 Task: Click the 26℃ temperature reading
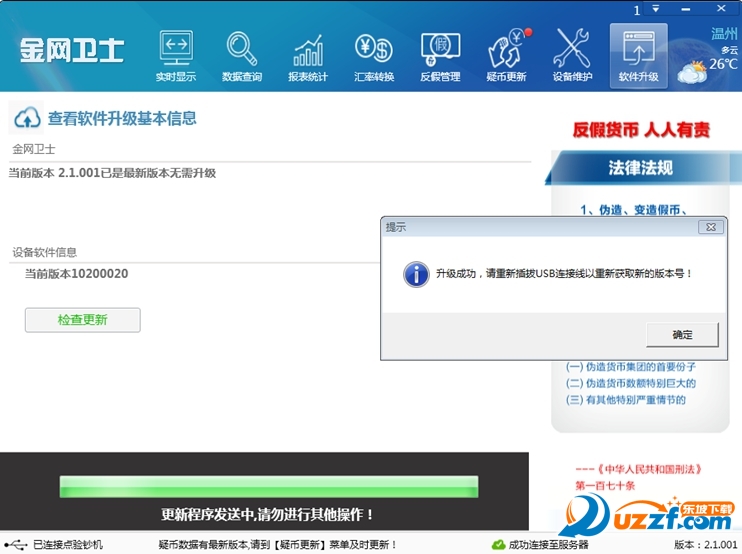[x=723, y=64]
